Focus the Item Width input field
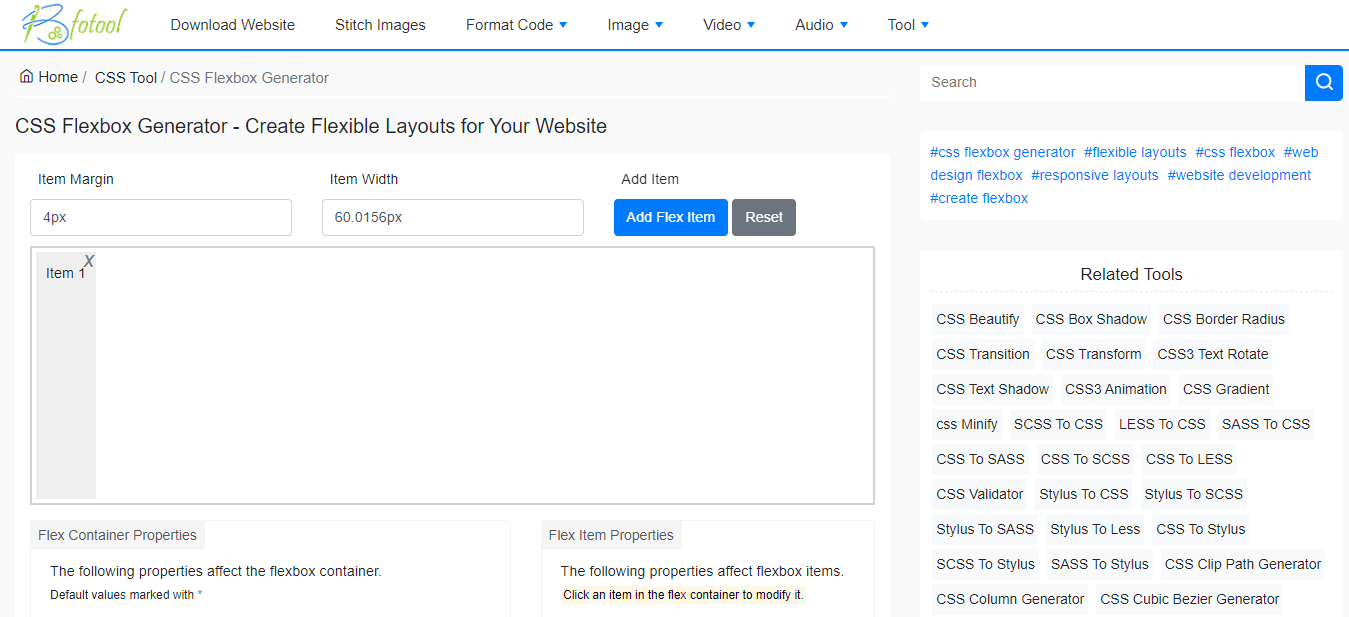The image size is (1349, 617). (452, 217)
